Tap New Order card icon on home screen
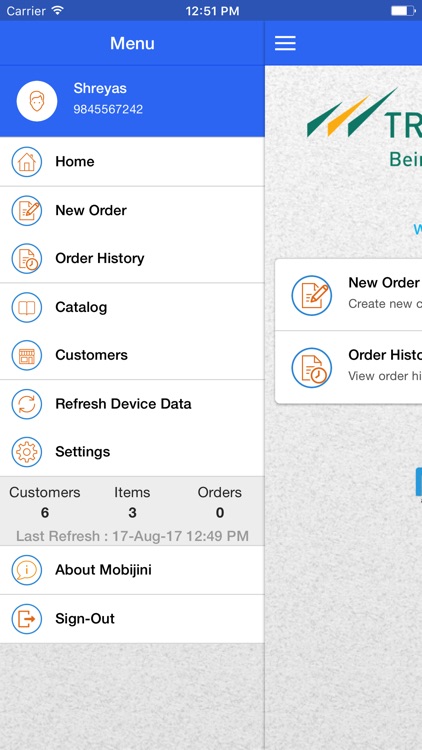 [x=311, y=295]
